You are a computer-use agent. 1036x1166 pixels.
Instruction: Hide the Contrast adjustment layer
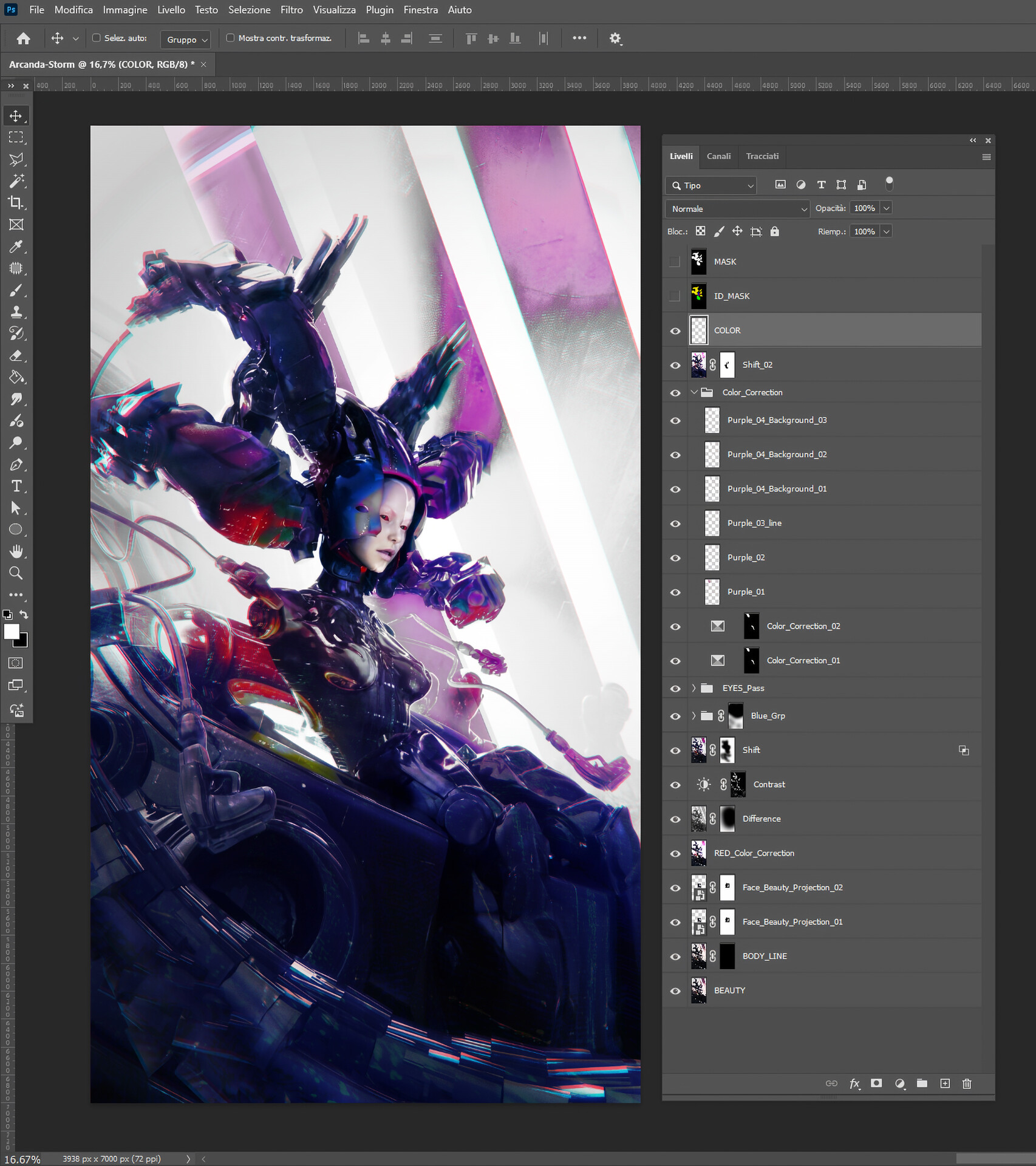675,785
